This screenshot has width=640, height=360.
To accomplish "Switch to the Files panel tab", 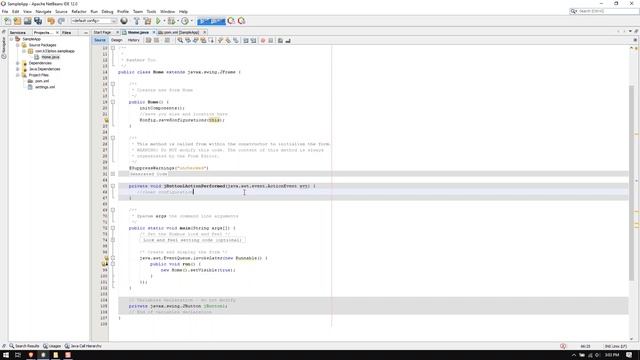I will pos(67,32).
